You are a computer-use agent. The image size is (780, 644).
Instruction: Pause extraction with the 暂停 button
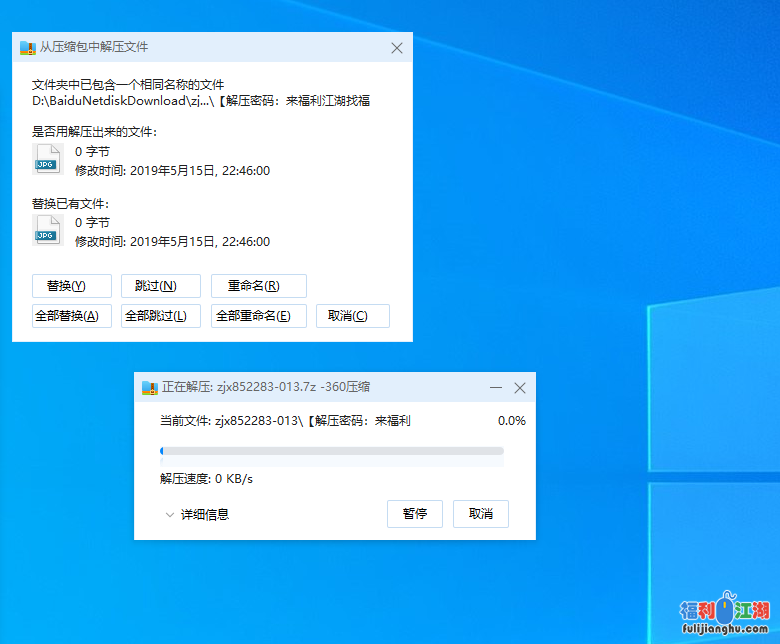pyautogui.click(x=415, y=514)
